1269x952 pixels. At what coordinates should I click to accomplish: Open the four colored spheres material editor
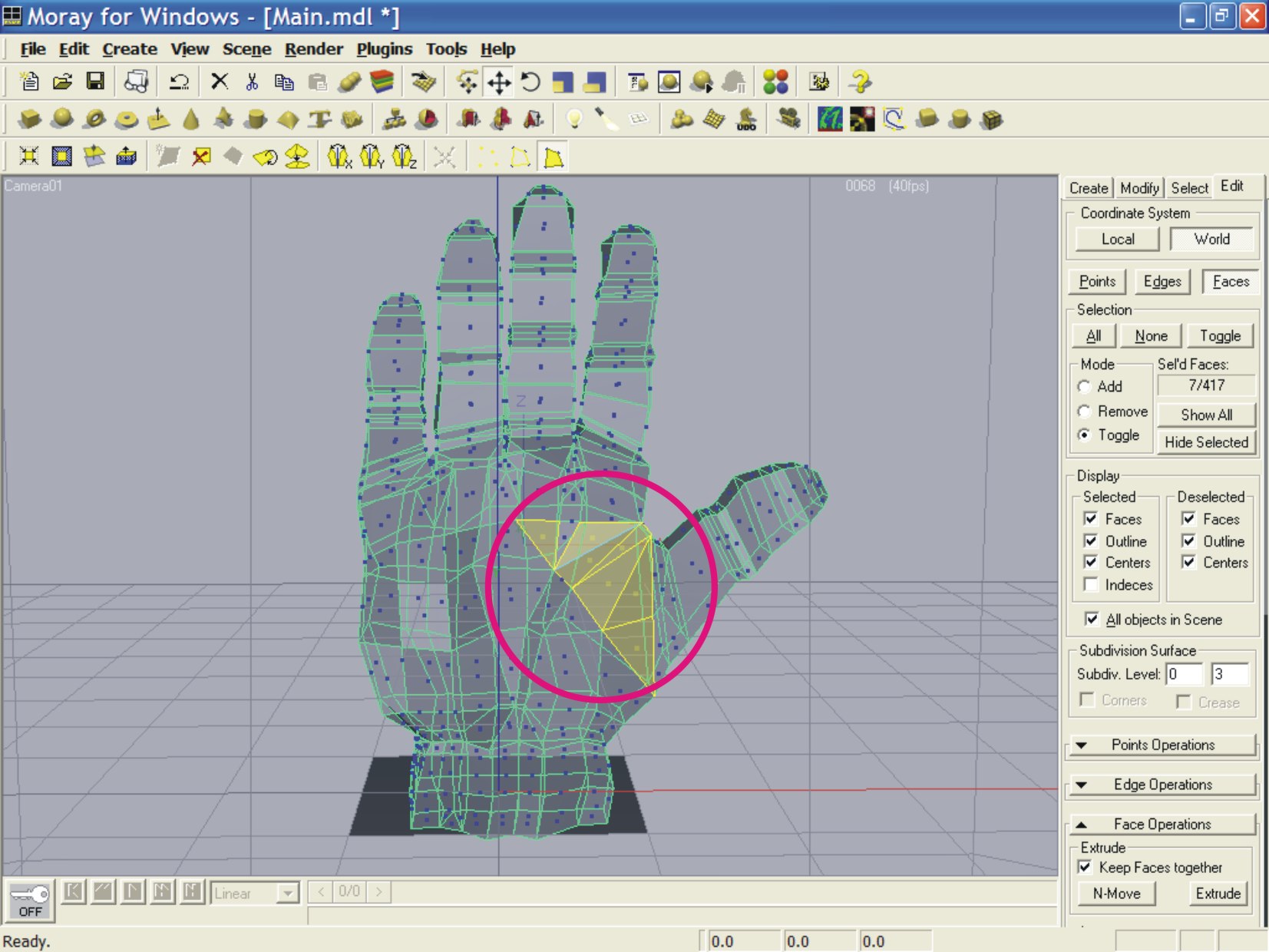pyautogui.click(x=775, y=81)
